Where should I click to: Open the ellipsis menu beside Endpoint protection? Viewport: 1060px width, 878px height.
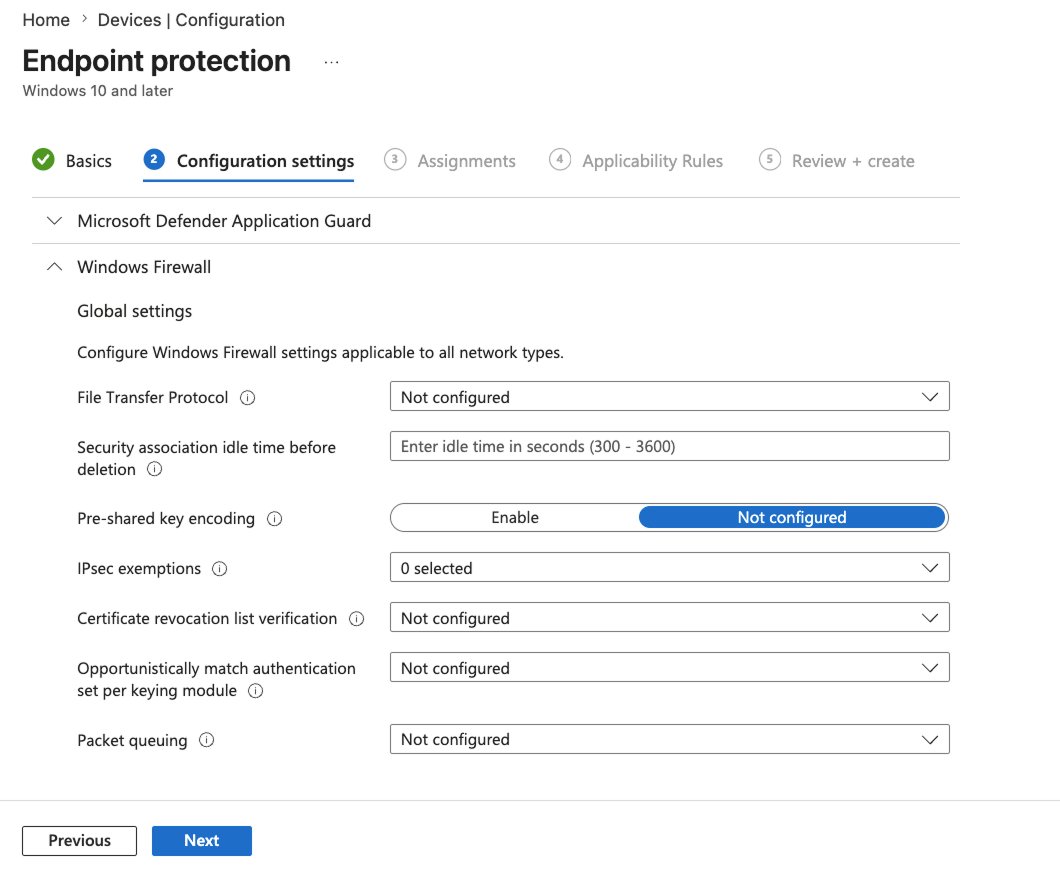coord(331,62)
